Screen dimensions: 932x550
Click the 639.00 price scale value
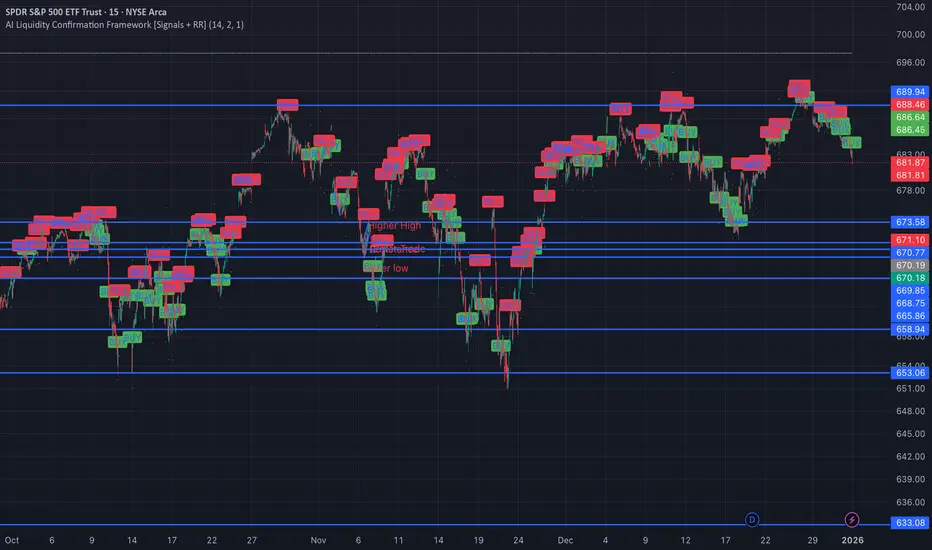tap(910, 479)
